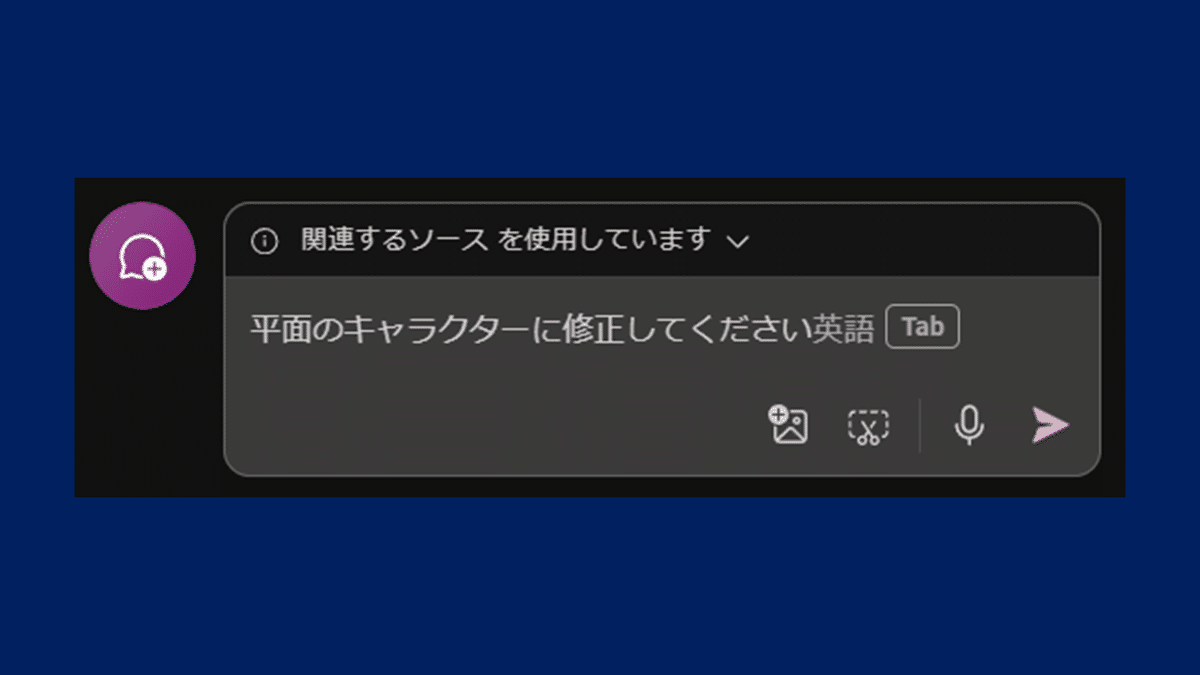
Task: Click the small plus badge on the chat bubble
Action: 154,268
